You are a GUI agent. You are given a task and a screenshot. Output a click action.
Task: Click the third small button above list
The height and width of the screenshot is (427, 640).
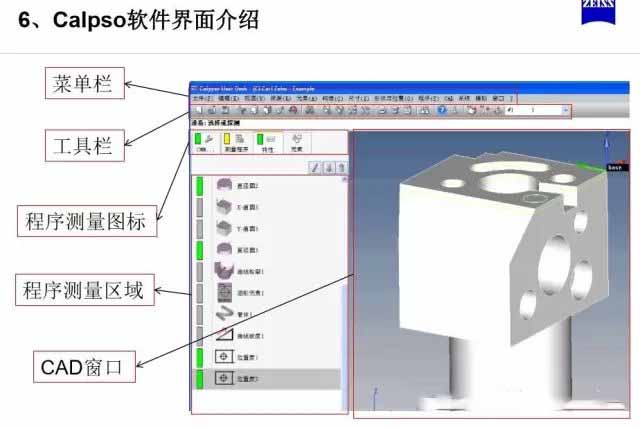[x=342, y=167]
